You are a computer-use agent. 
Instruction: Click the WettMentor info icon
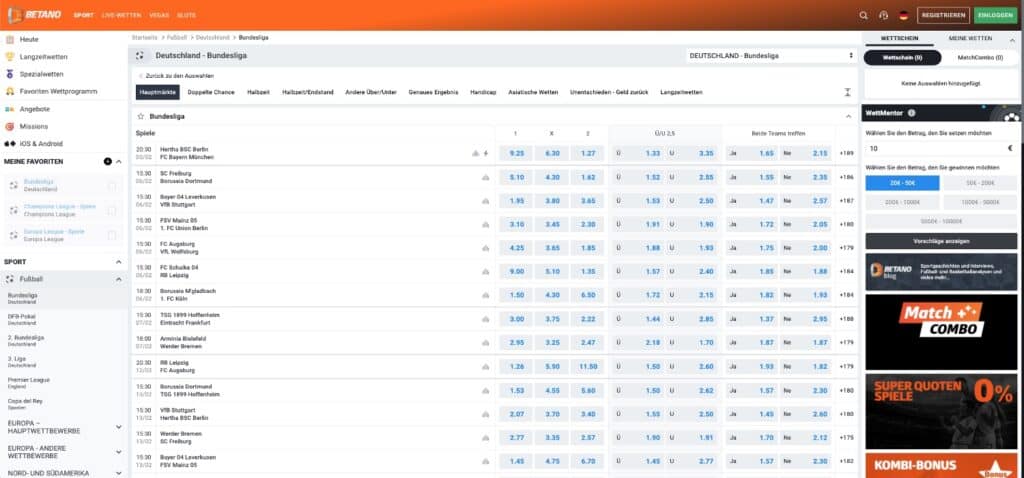click(911, 113)
